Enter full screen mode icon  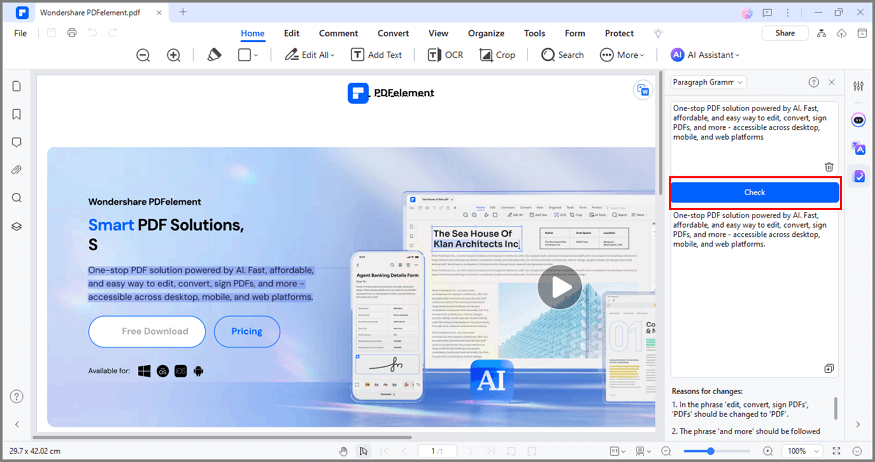click(836, 451)
